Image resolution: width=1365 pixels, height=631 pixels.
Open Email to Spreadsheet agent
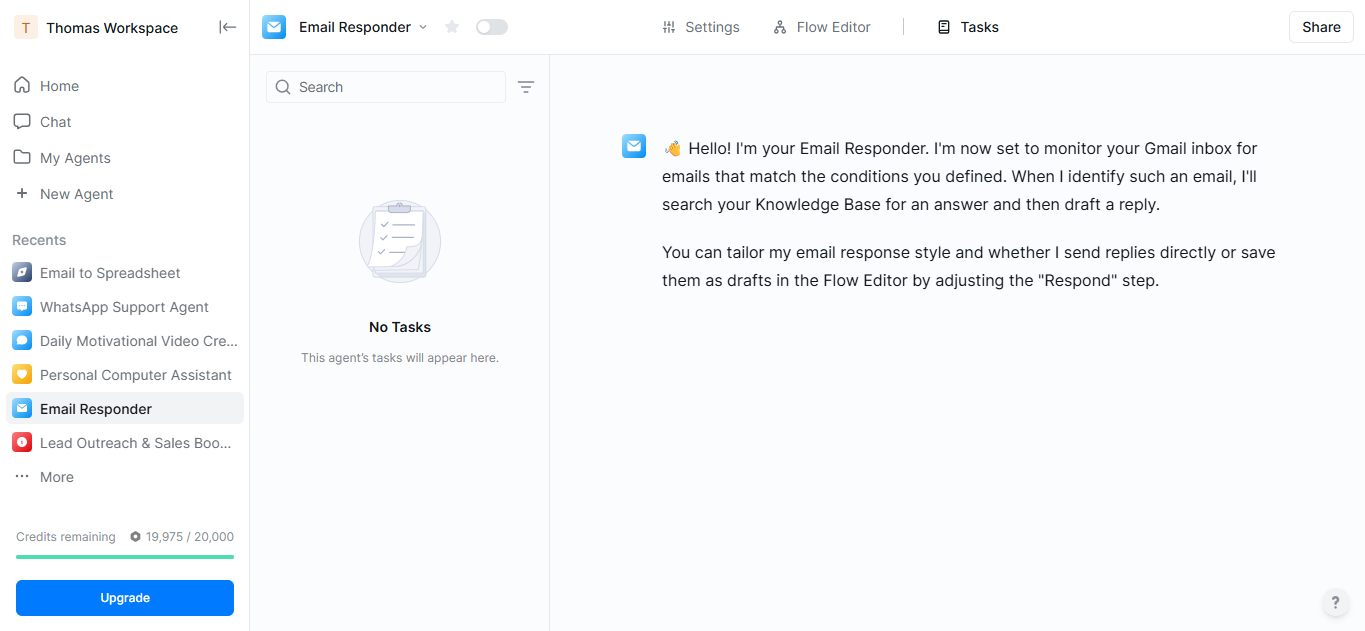(110, 273)
